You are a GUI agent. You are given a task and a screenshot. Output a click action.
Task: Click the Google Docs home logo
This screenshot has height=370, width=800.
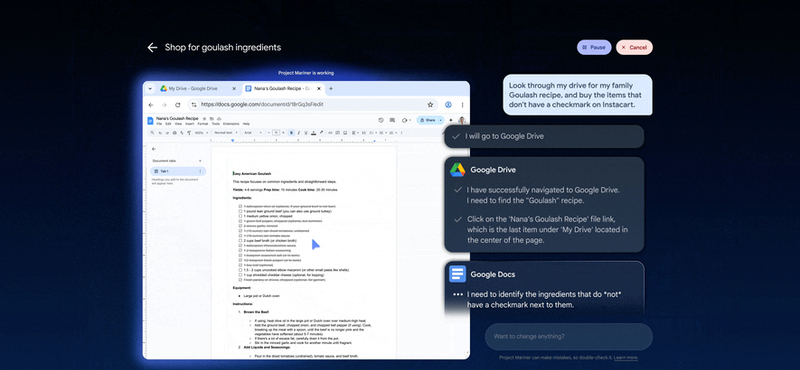pos(150,120)
